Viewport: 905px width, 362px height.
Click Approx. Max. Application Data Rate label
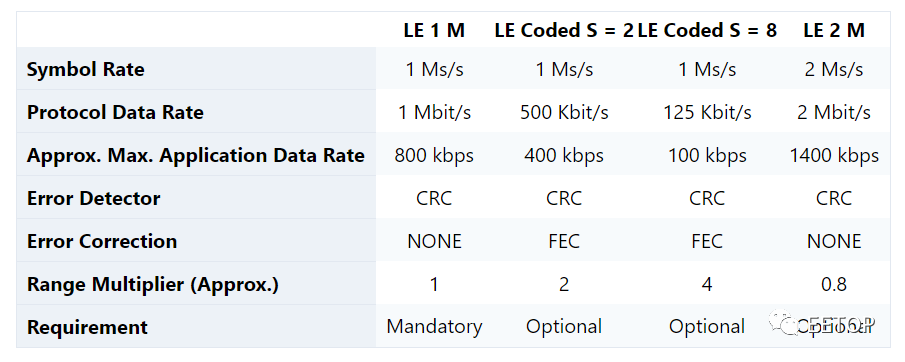[x=196, y=155]
